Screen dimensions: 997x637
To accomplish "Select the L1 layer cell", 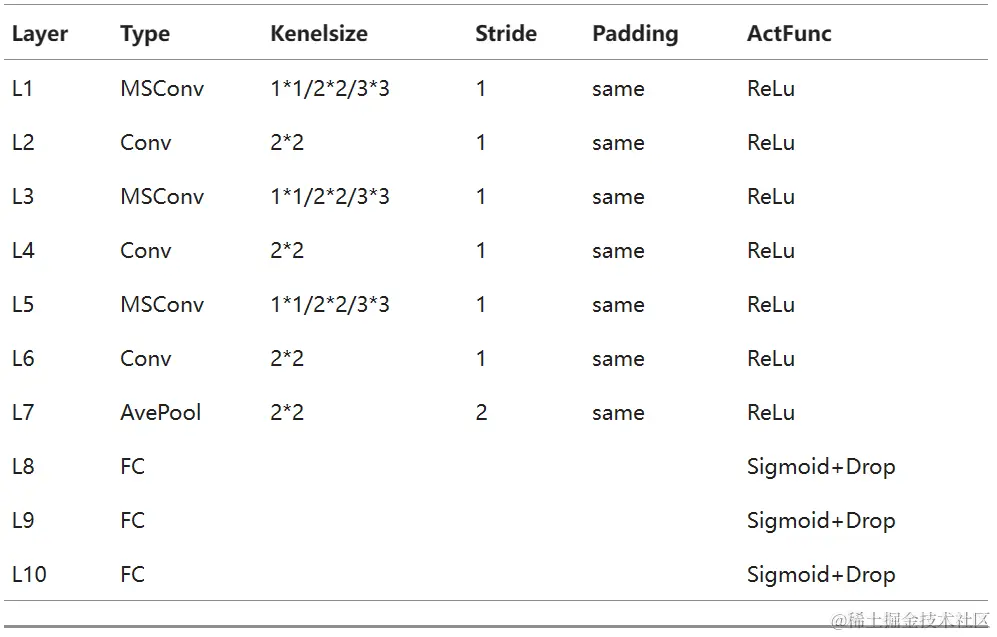I will coord(23,89).
